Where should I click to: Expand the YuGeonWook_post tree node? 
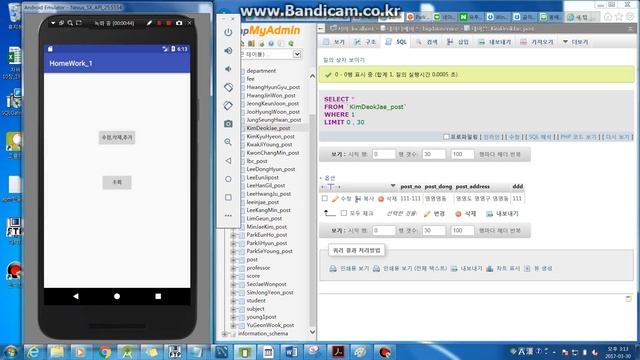coord(233,326)
